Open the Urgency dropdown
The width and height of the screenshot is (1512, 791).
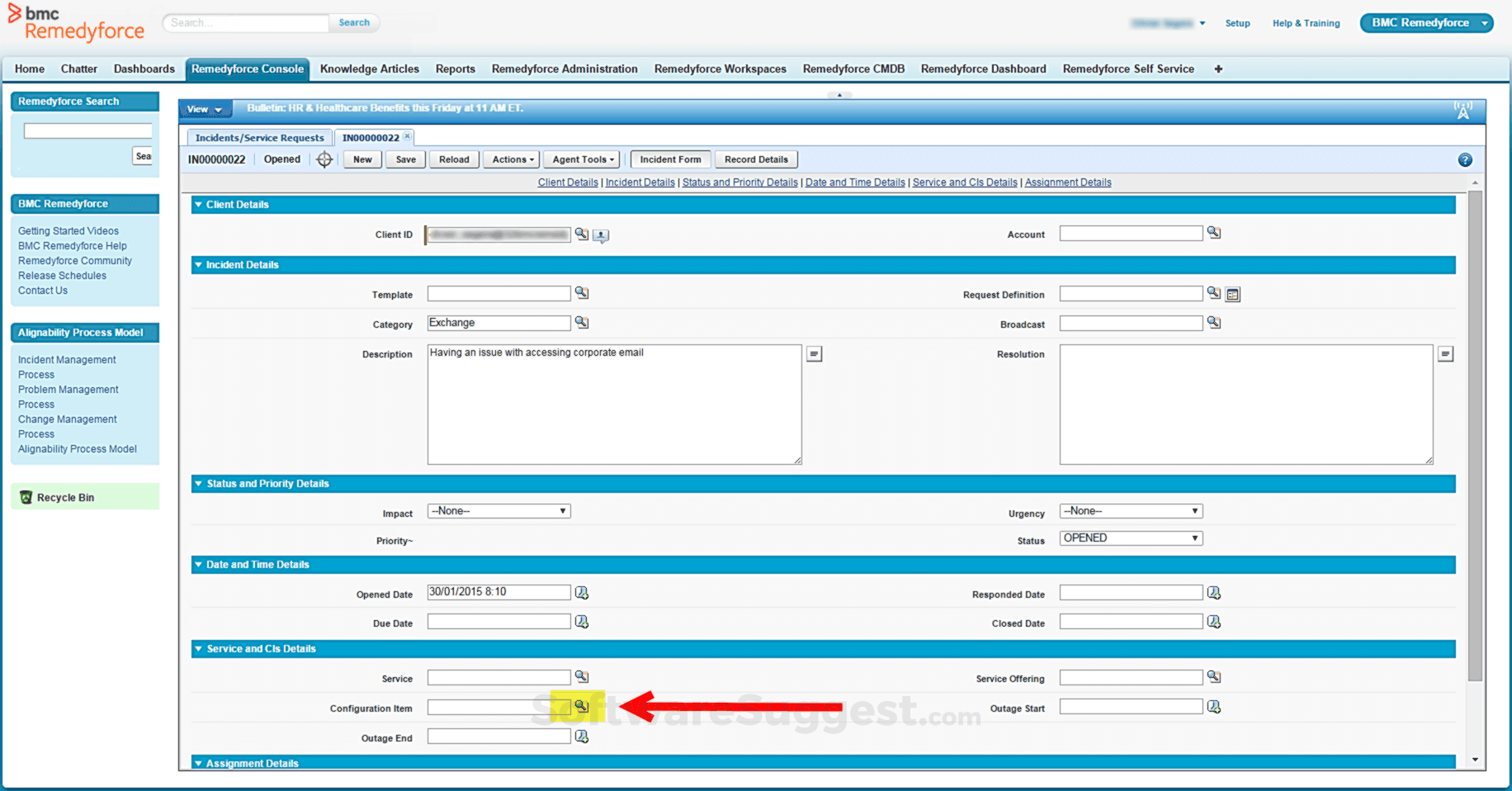pos(1131,511)
